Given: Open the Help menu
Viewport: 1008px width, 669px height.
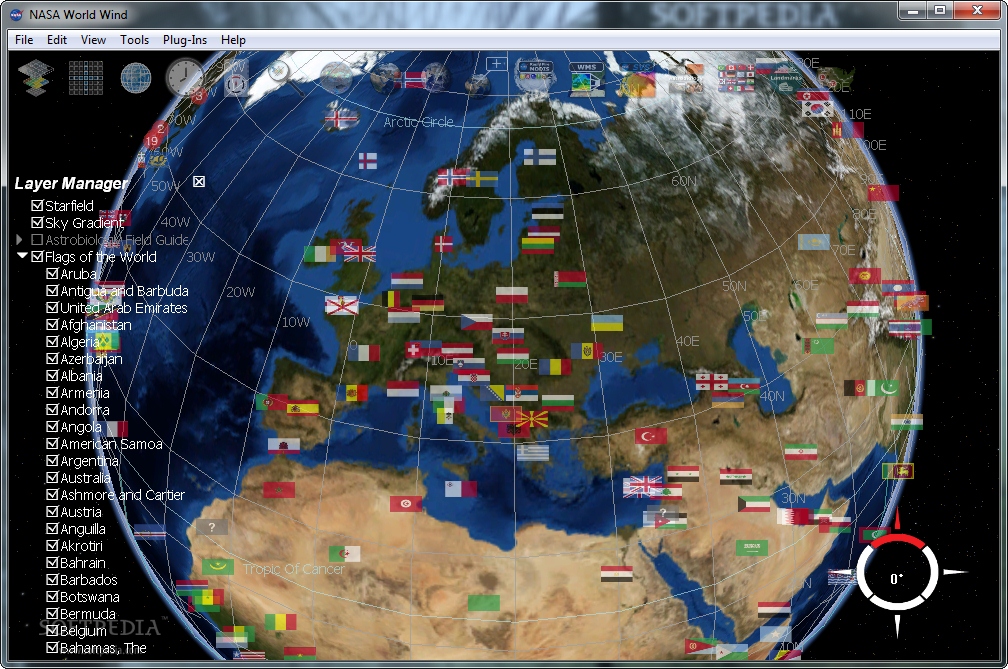Looking at the screenshot, I should 233,40.
